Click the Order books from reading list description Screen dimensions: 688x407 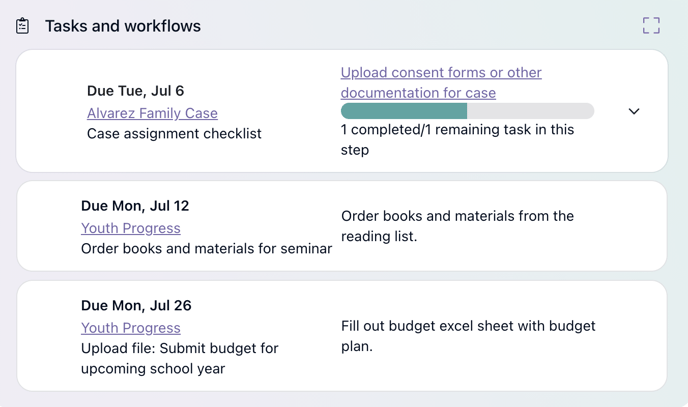(x=457, y=226)
